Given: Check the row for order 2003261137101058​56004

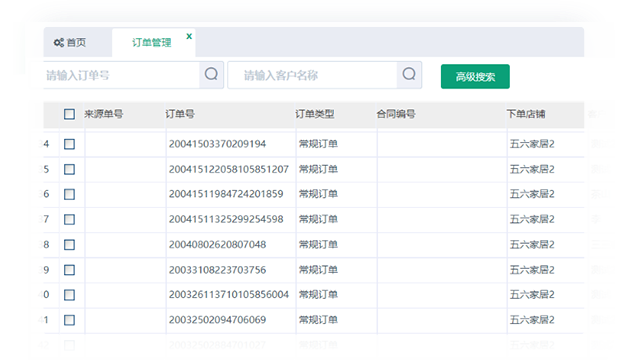Looking at the screenshot, I should (x=69, y=295).
